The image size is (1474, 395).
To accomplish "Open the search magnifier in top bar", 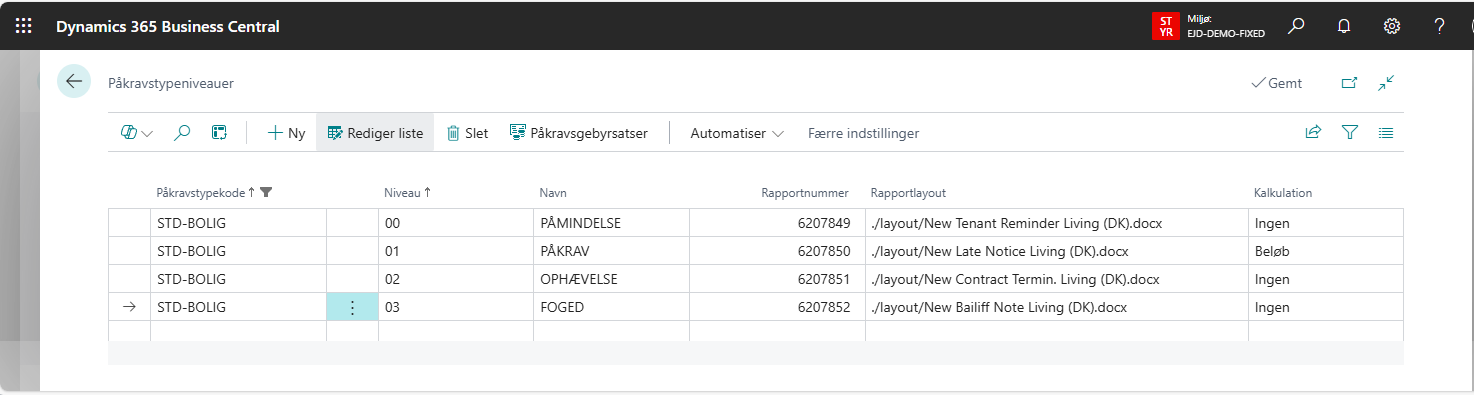I will point(1296,27).
